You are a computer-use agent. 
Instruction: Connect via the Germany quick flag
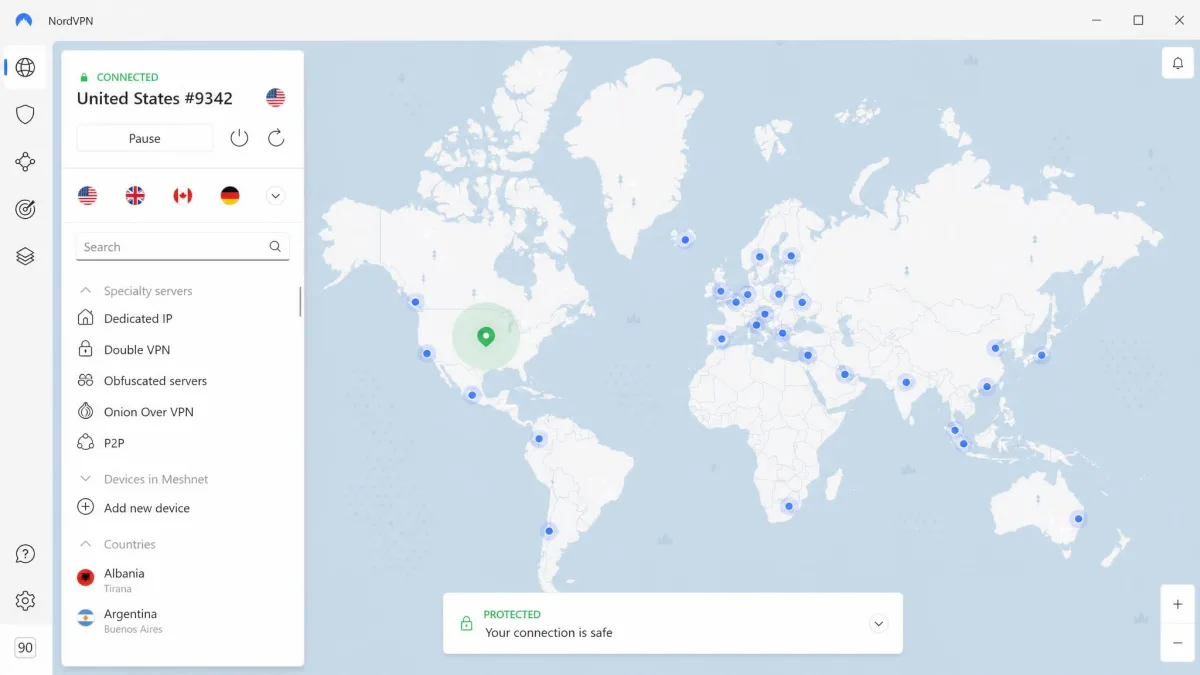click(x=230, y=196)
